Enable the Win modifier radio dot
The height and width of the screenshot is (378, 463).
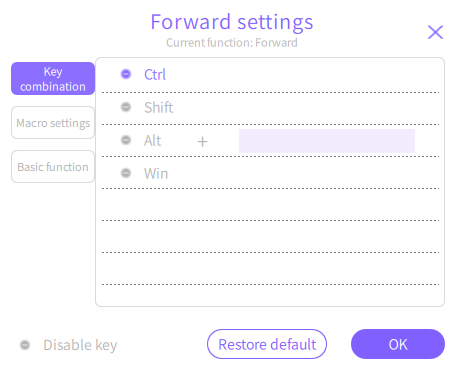pyautogui.click(x=126, y=173)
